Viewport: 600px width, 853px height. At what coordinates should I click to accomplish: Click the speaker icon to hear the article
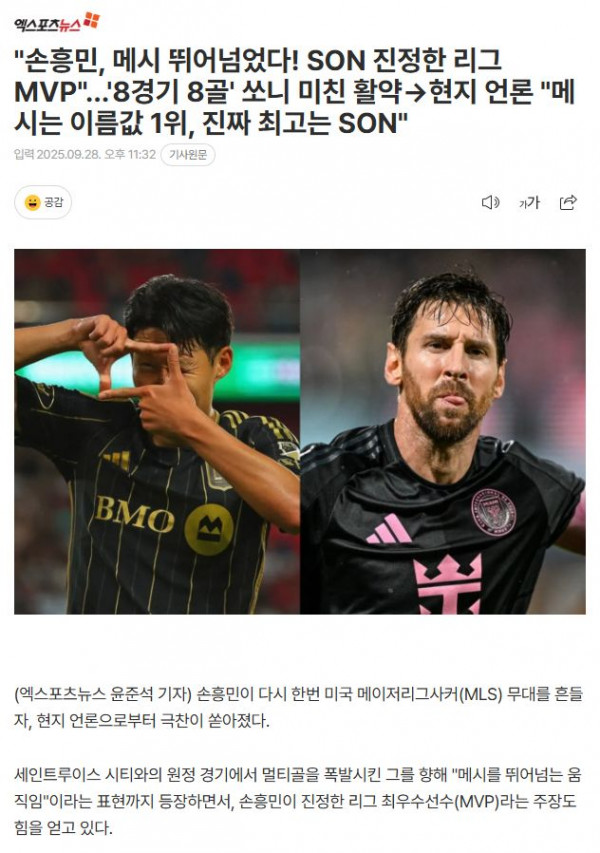(x=490, y=202)
